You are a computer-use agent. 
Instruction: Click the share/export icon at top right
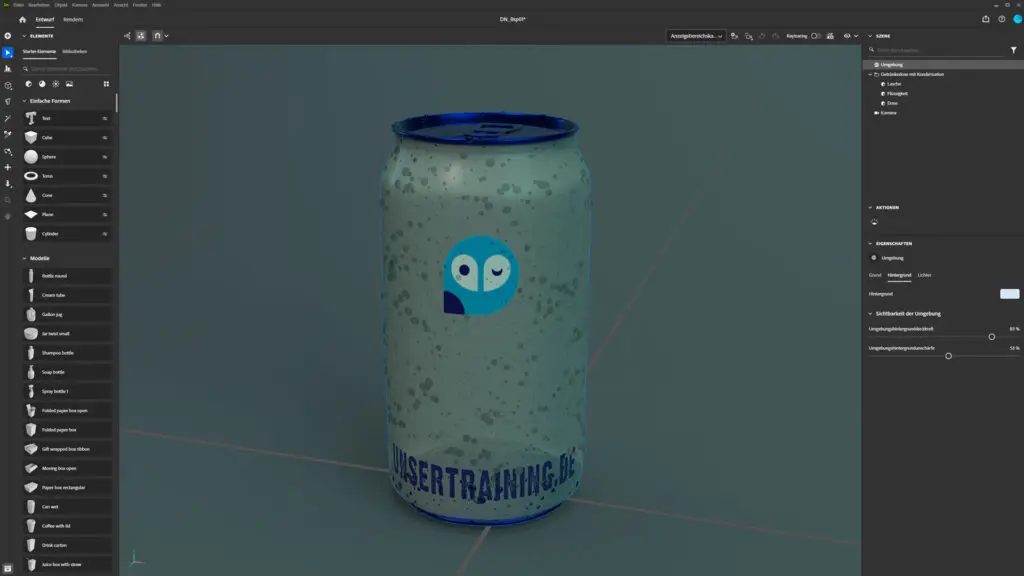pos(985,19)
